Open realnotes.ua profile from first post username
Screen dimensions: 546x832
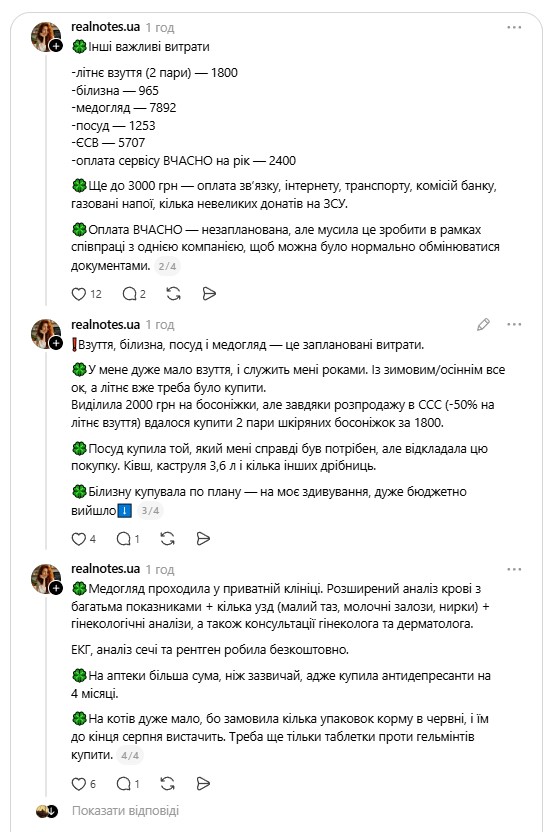click(106, 27)
